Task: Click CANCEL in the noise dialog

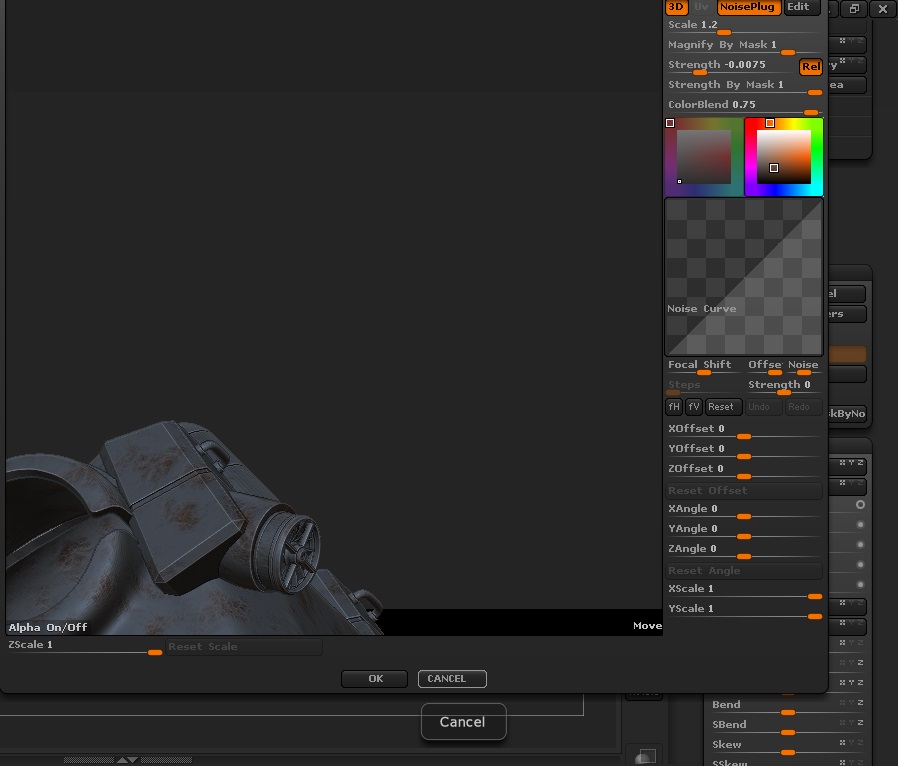Action: tap(452, 678)
